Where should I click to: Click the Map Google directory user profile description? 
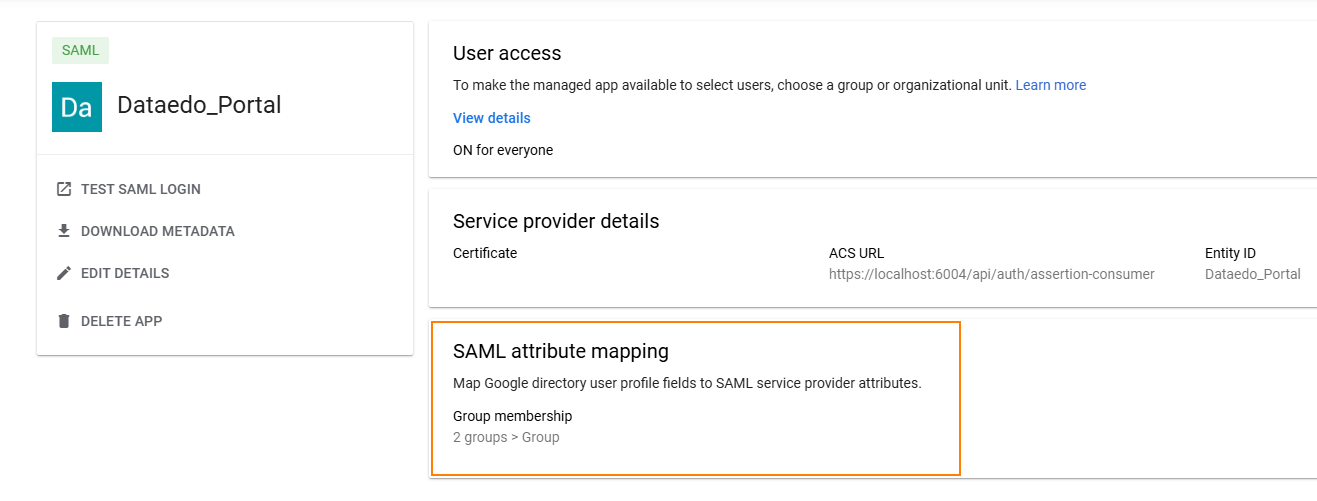pyautogui.click(x=687, y=383)
